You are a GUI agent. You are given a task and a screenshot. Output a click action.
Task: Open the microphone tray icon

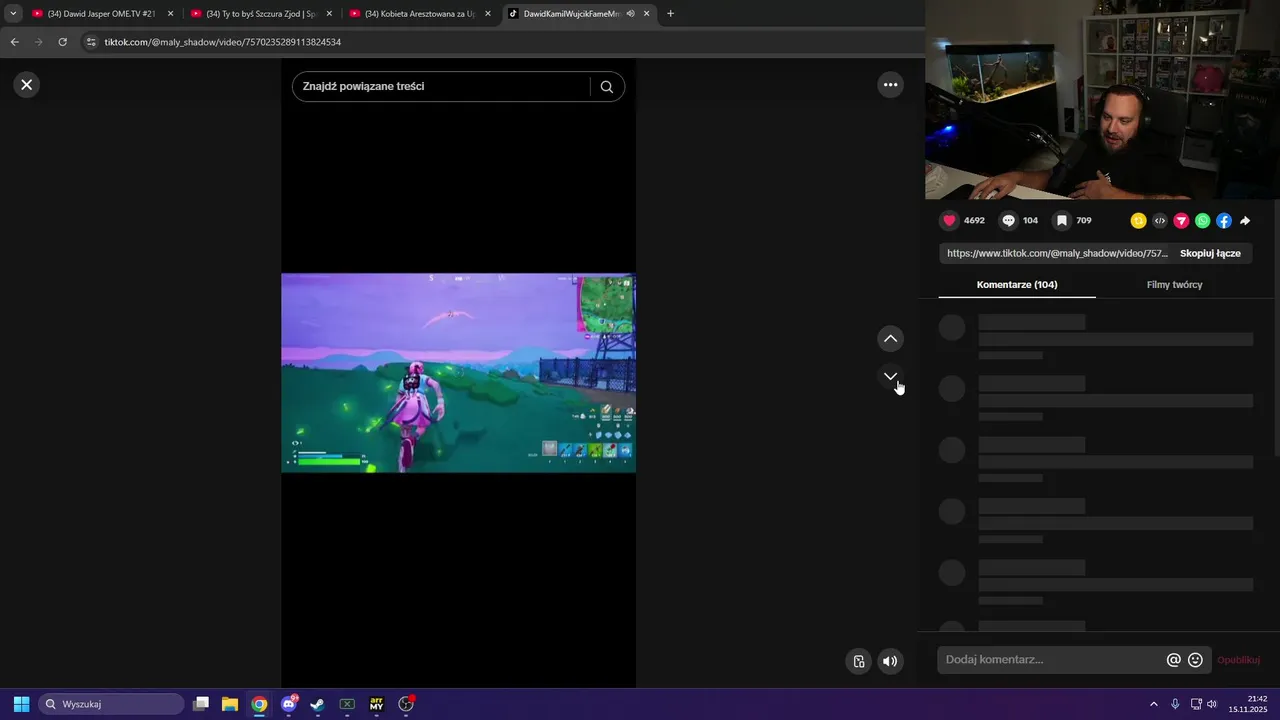click(x=1175, y=704)
